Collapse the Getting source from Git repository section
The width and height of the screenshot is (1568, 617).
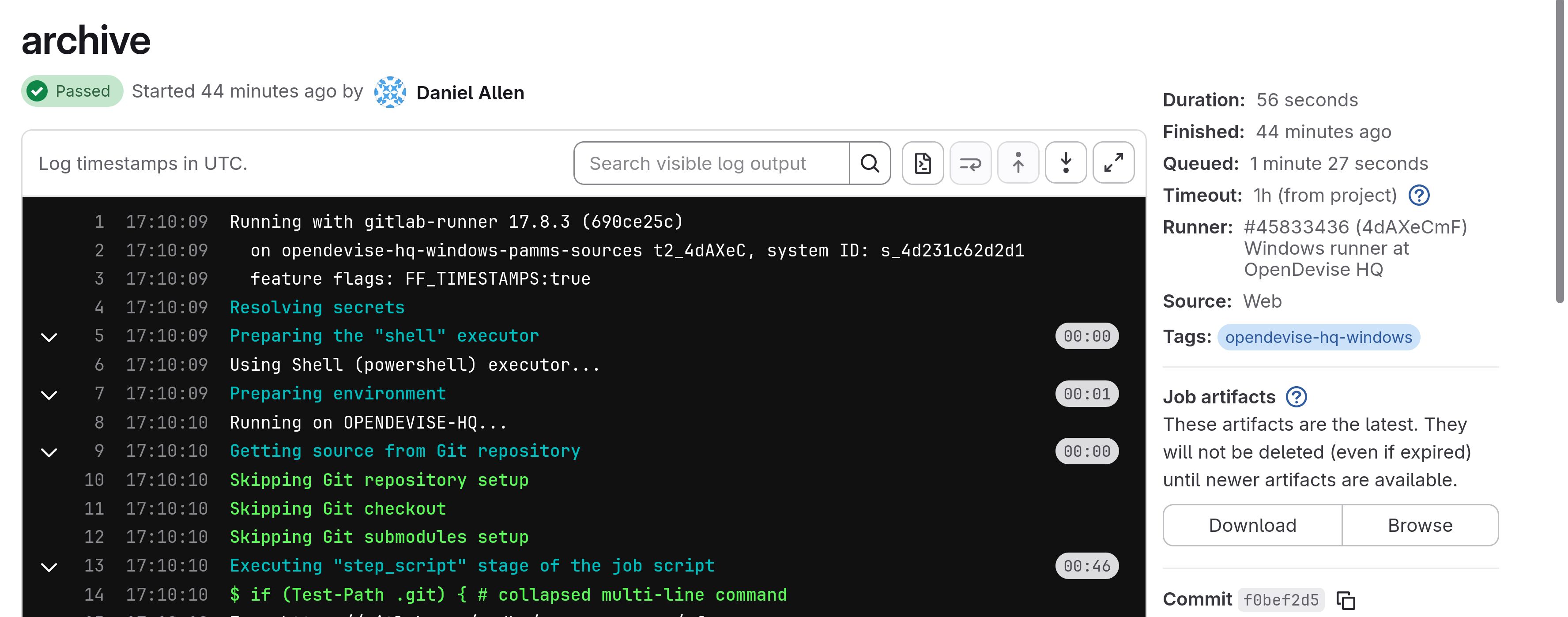point(49,451)
